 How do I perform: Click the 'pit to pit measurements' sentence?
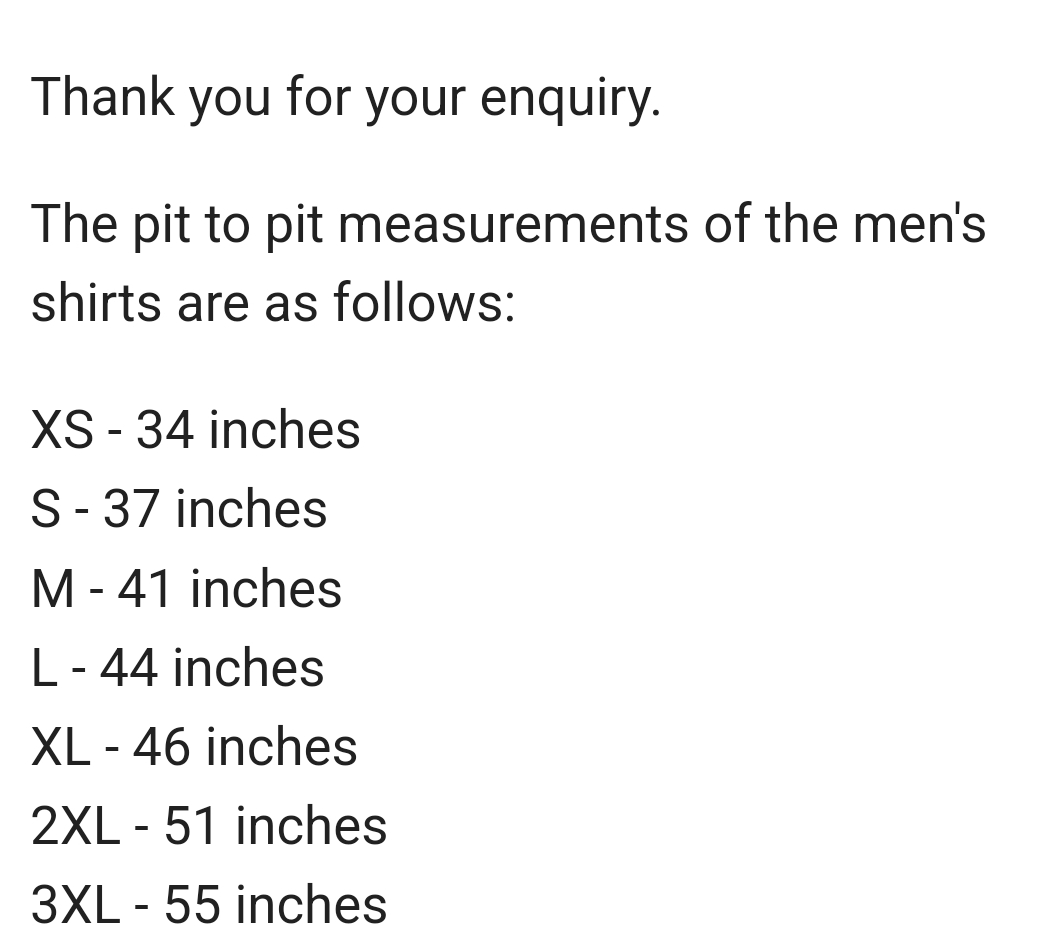click(x=508, y=264)
